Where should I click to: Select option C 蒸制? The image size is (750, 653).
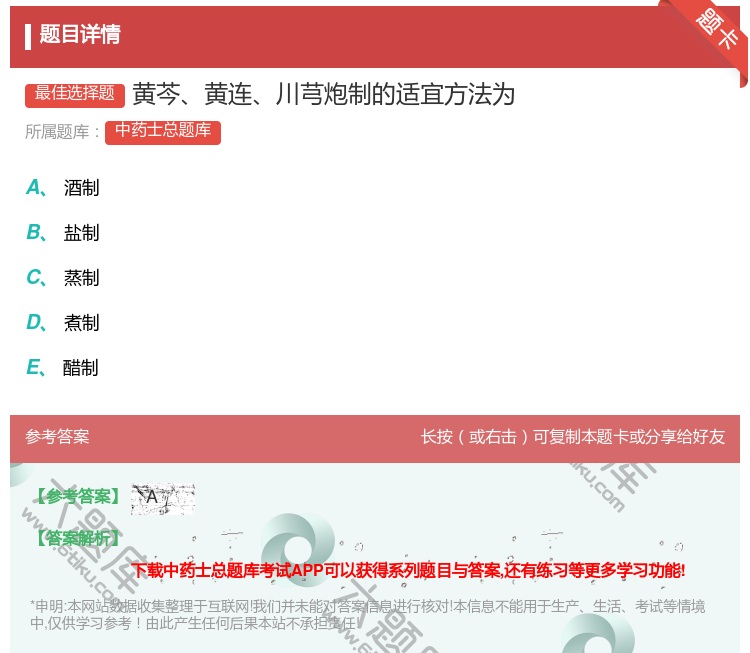[x=63, y=277]
